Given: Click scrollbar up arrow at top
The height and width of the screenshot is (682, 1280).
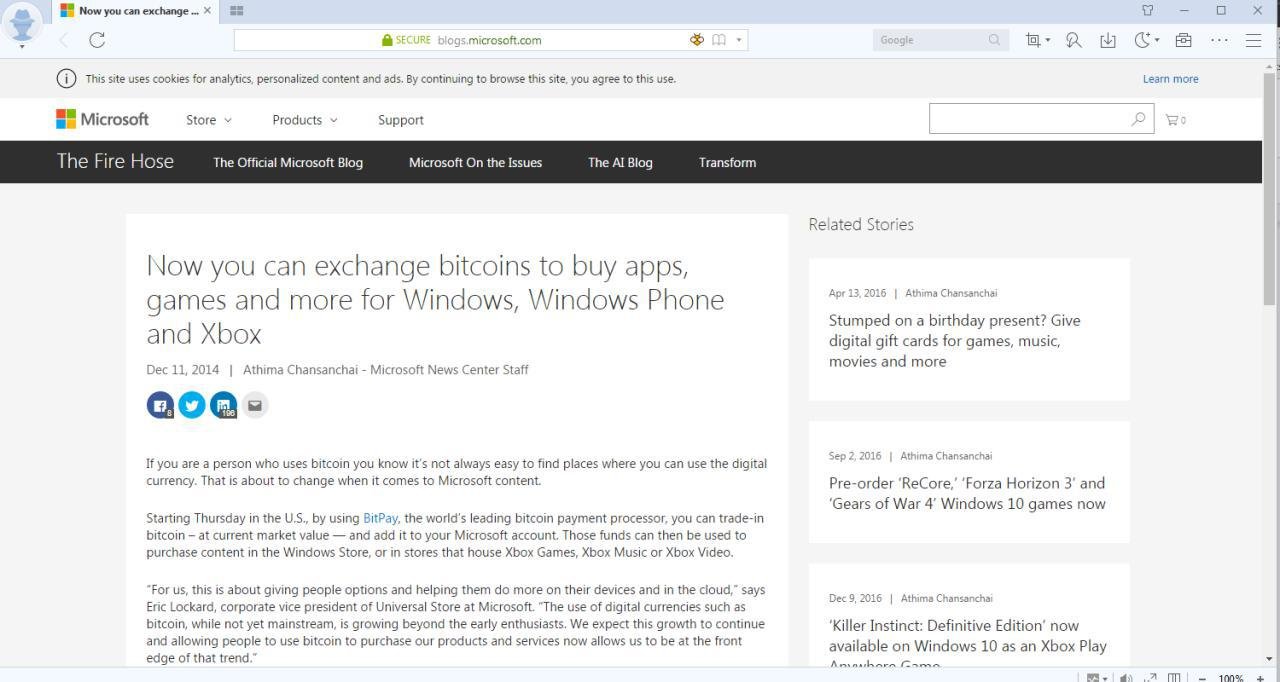Looking at the screenshot, I should click(1271, 65).
